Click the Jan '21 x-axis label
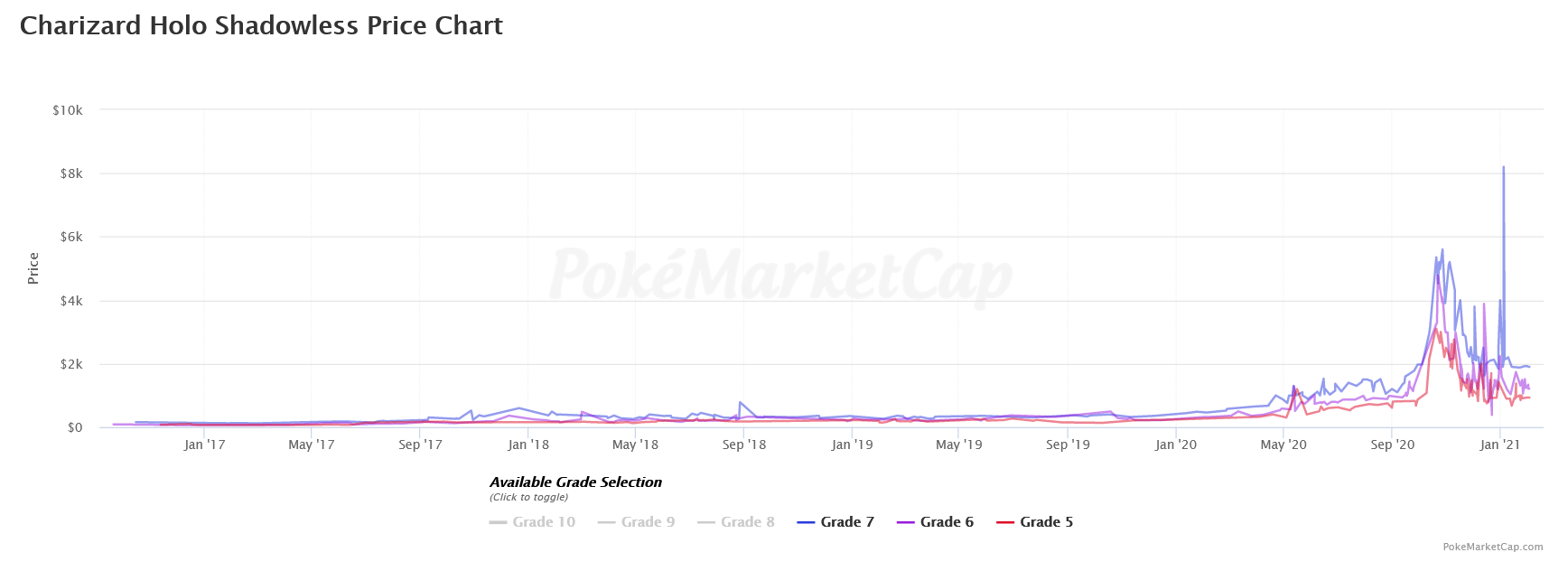Screen dimensions: 1568x571 tap(1499, 445)
